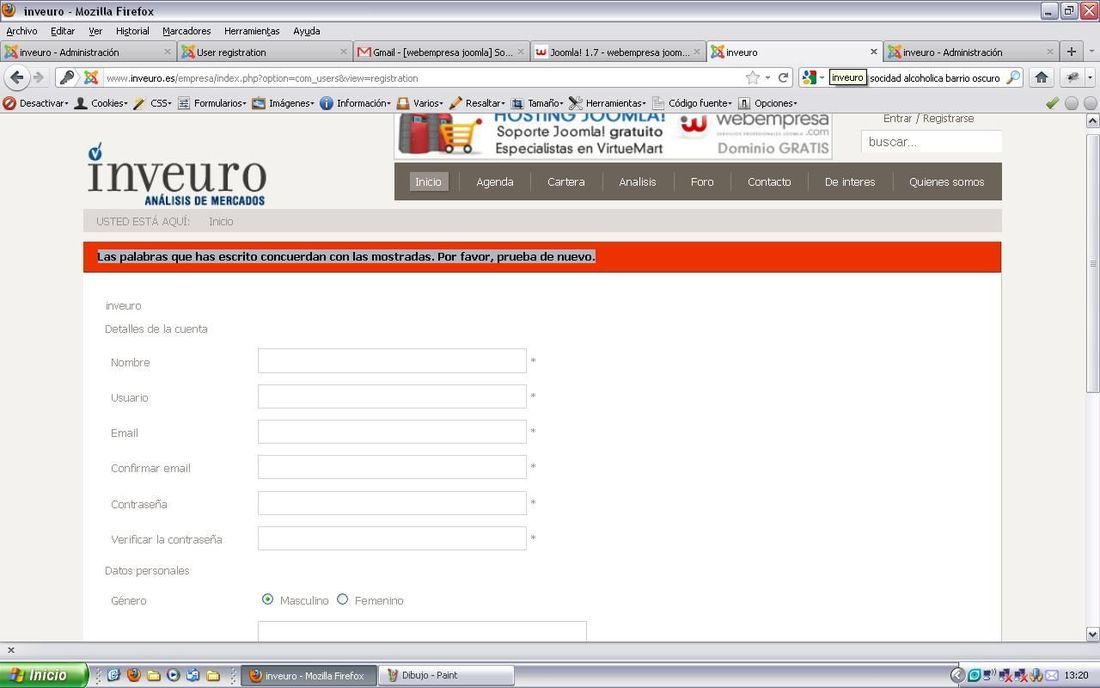The width and height of the screenshot is (1100, 688).
Task: Open a new tab with plus button
Action: (x=1071, y=52)
